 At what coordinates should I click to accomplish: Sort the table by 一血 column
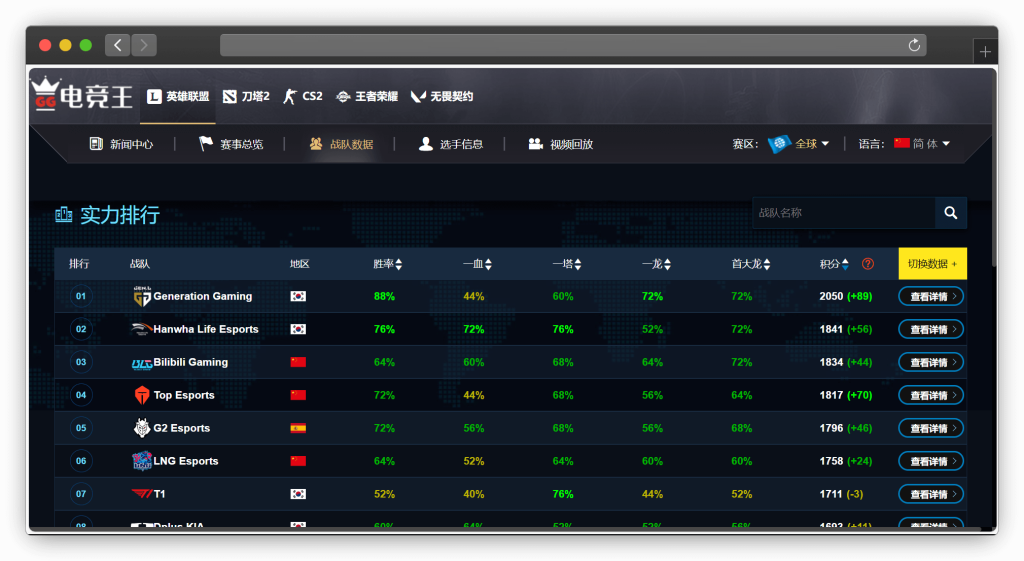click(477, 264)
